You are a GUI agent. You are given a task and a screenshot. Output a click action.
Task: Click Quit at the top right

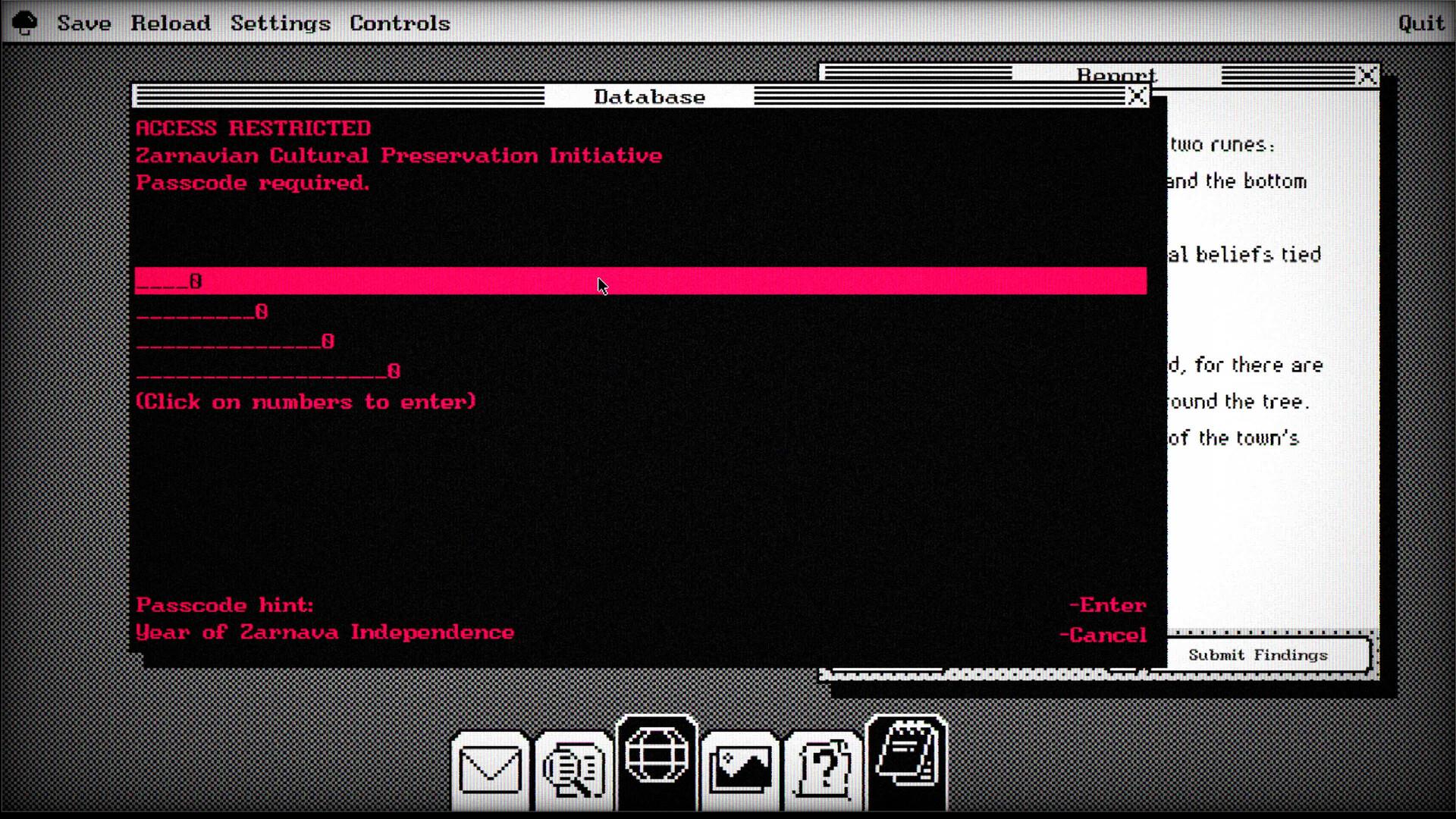click(1421, 23)
